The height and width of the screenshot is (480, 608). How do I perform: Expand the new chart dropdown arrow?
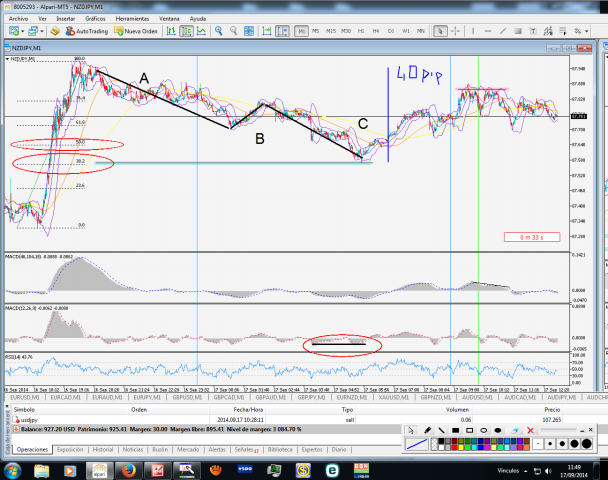(22, 31)
